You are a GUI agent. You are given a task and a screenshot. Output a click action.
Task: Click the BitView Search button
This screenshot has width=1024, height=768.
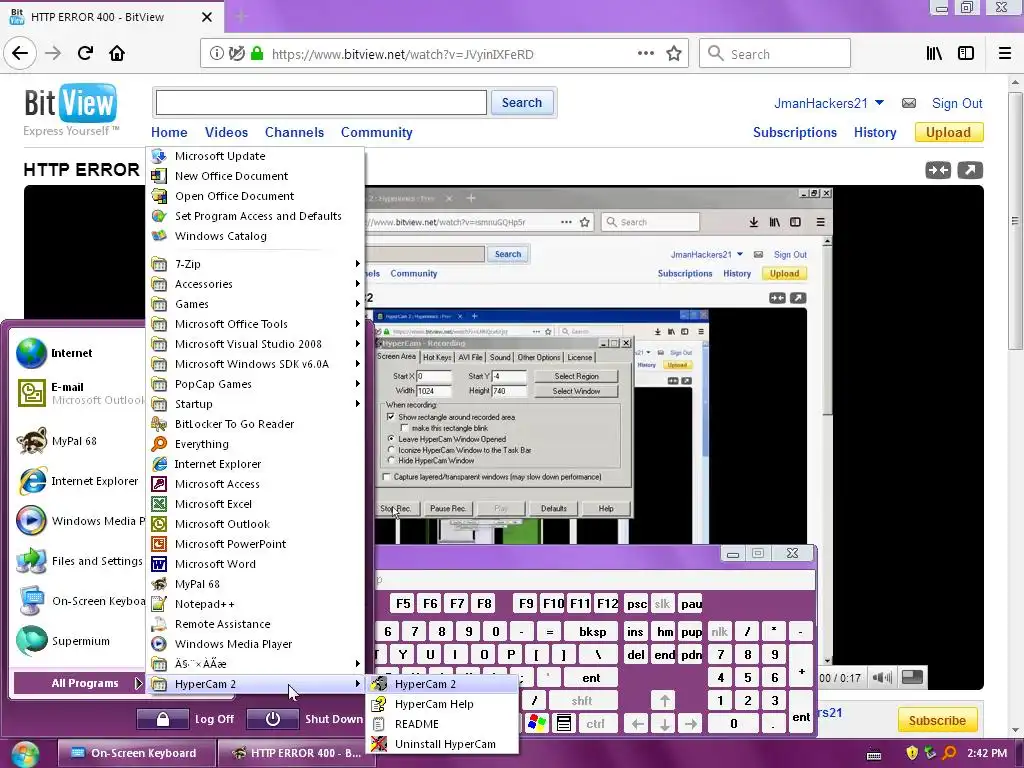click(x=522, y=103)
